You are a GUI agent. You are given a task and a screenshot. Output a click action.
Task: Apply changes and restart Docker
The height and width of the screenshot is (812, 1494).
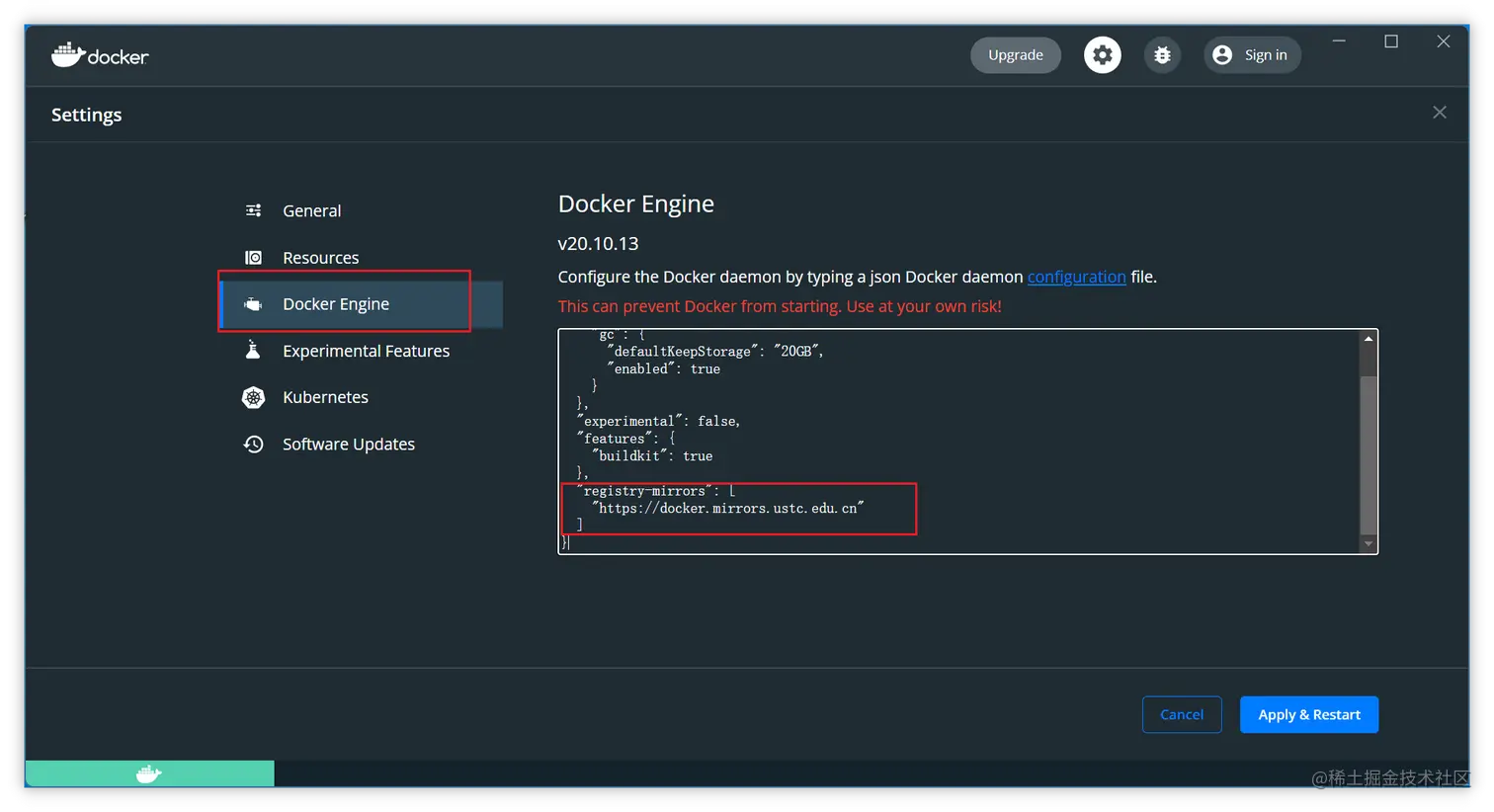tap(1309, 714)
